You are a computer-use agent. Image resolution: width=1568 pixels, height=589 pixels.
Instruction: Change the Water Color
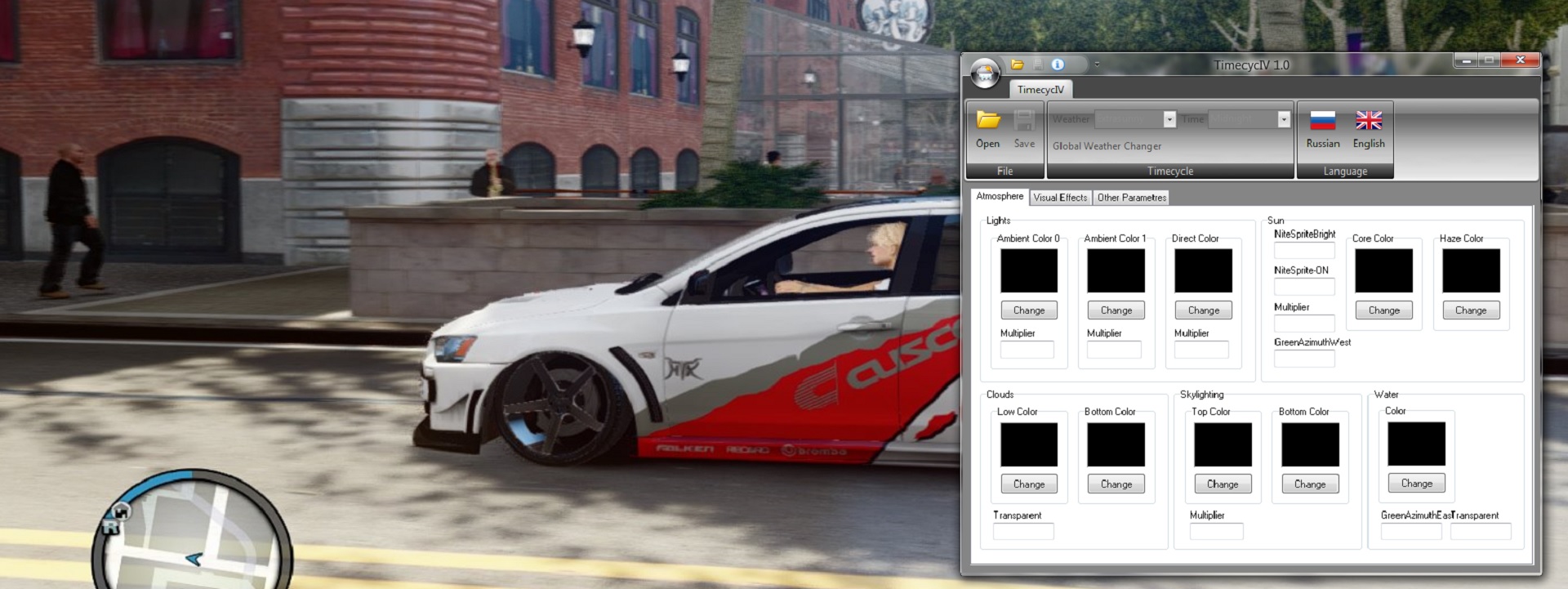tap(1417, 484)
